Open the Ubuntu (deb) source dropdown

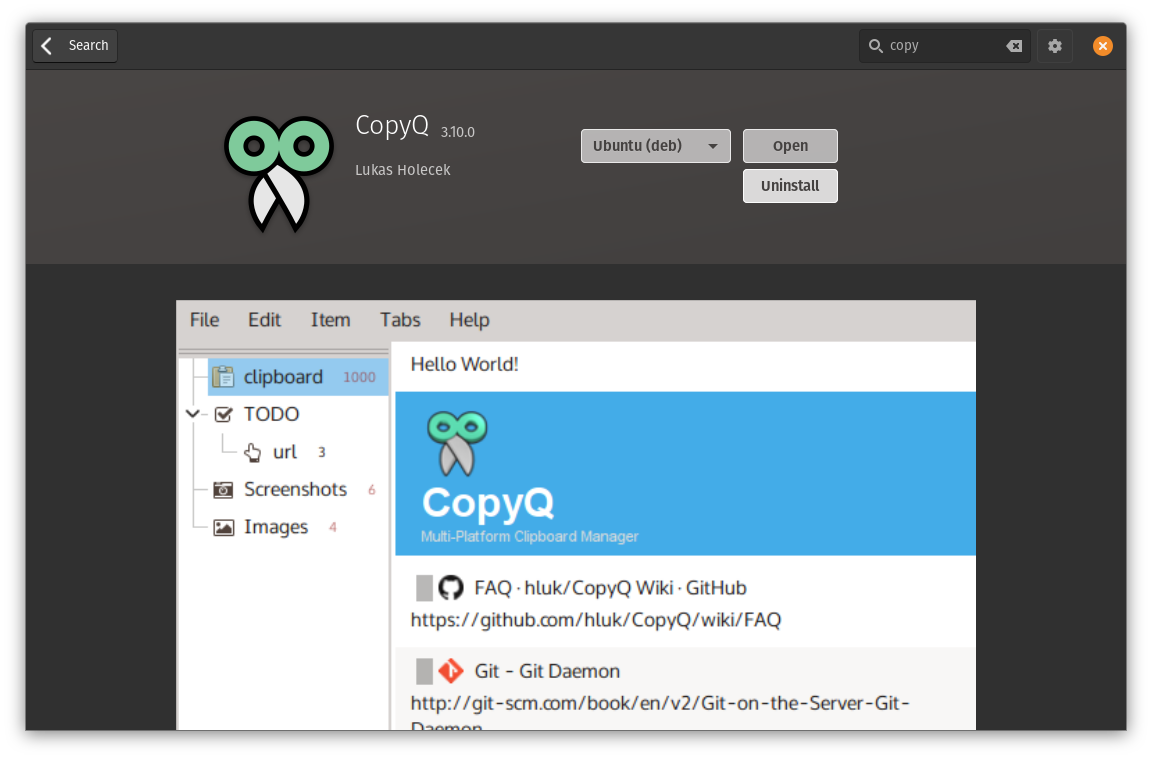click(655, 145)
